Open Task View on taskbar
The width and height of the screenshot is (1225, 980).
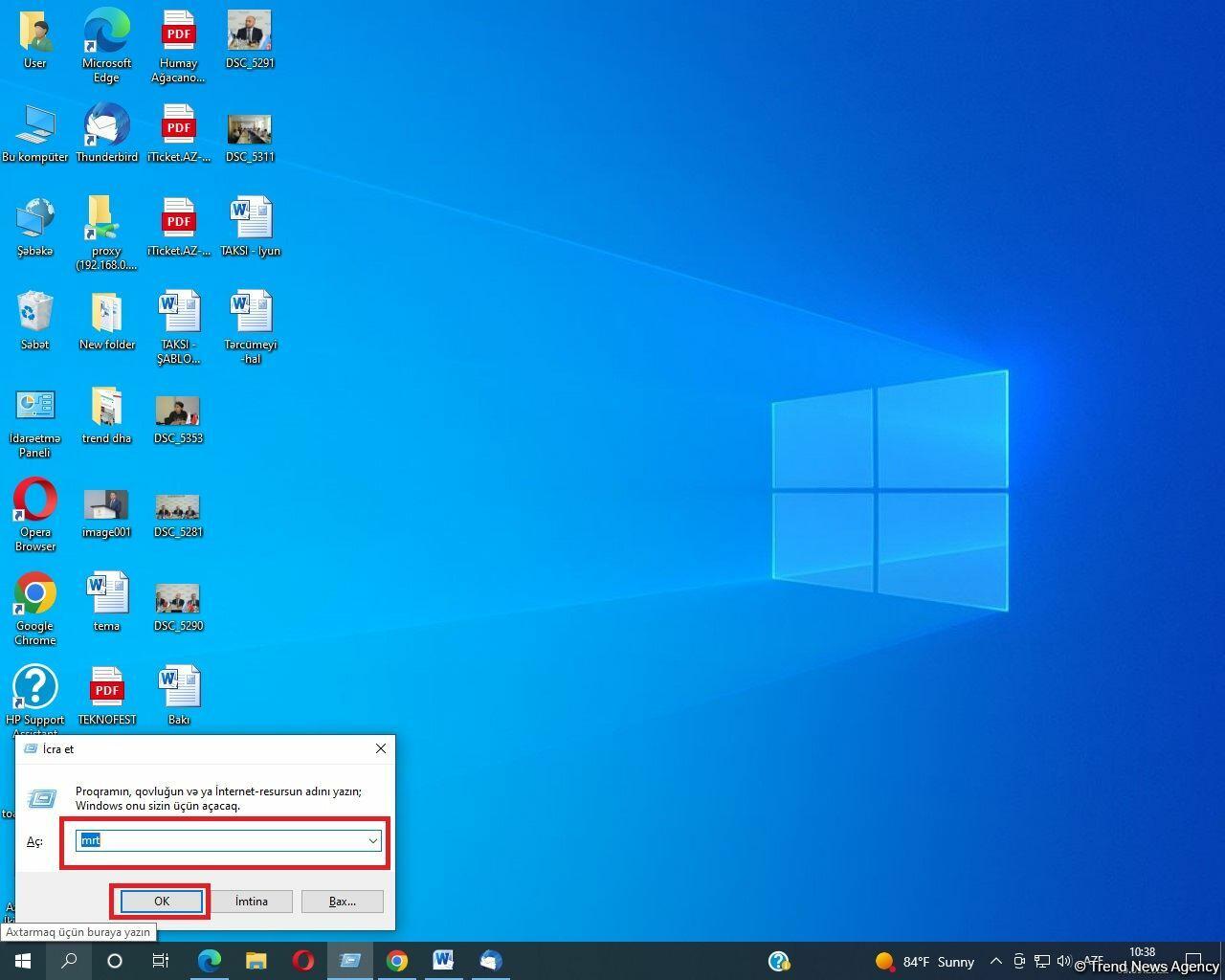tap(161, 961)
